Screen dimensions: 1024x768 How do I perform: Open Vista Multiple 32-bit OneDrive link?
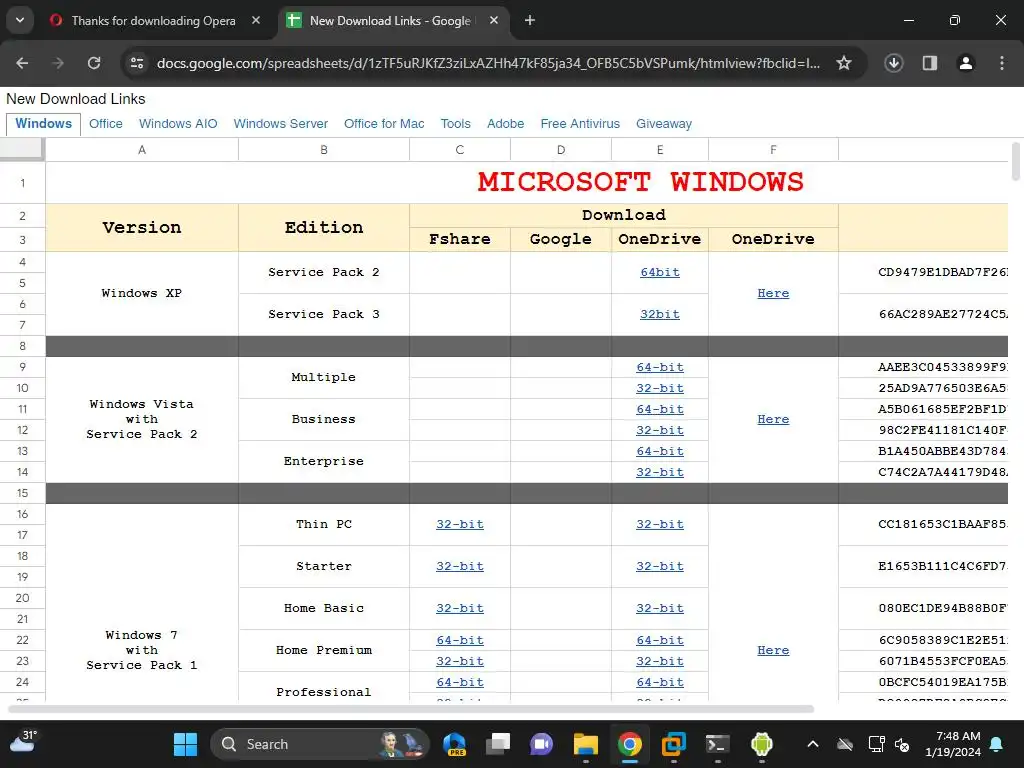[x=660, y=388]
